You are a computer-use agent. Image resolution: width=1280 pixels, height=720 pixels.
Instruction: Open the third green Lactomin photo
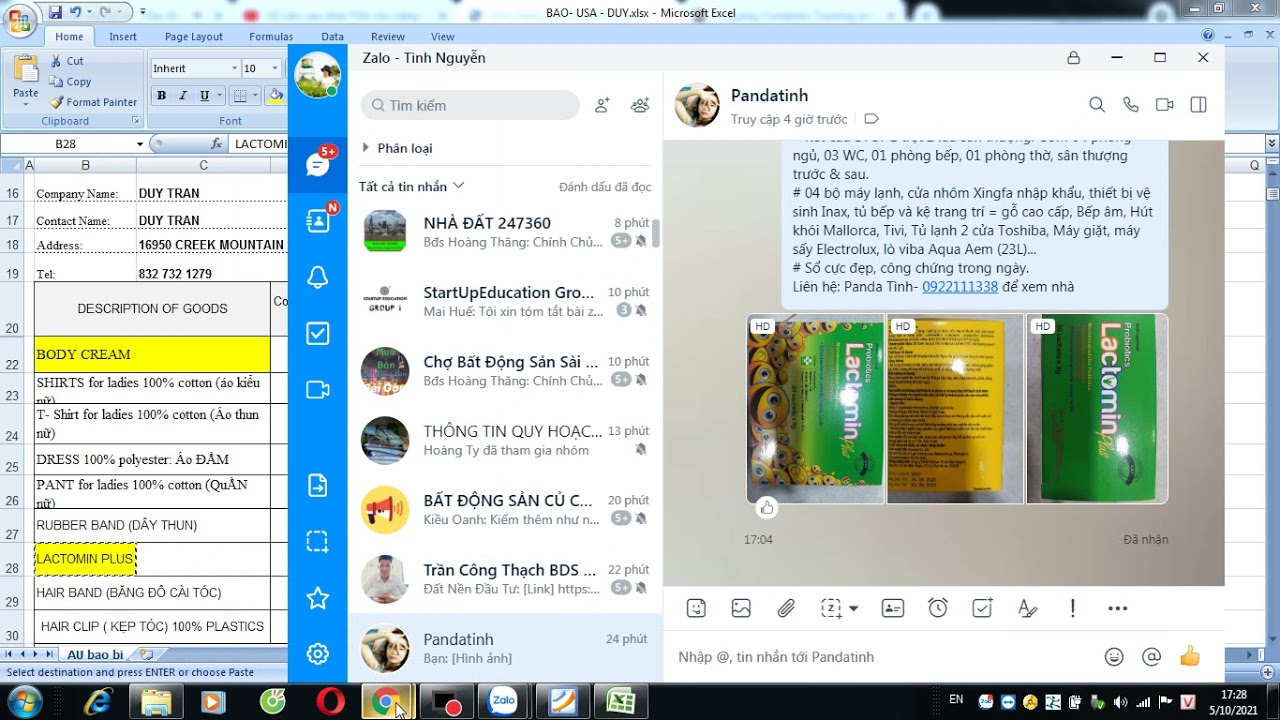coord(1097,409)
